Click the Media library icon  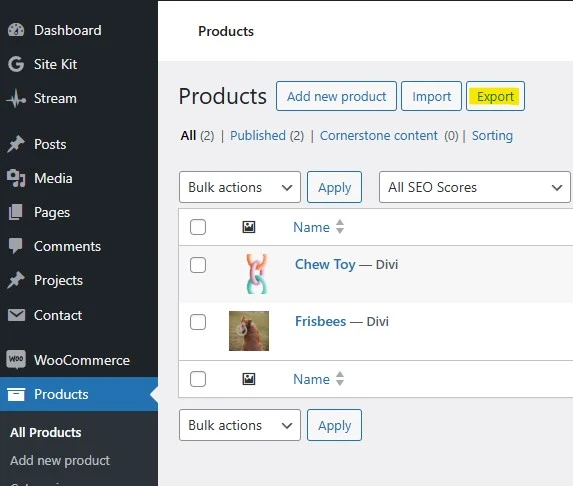tap(16, 178)
